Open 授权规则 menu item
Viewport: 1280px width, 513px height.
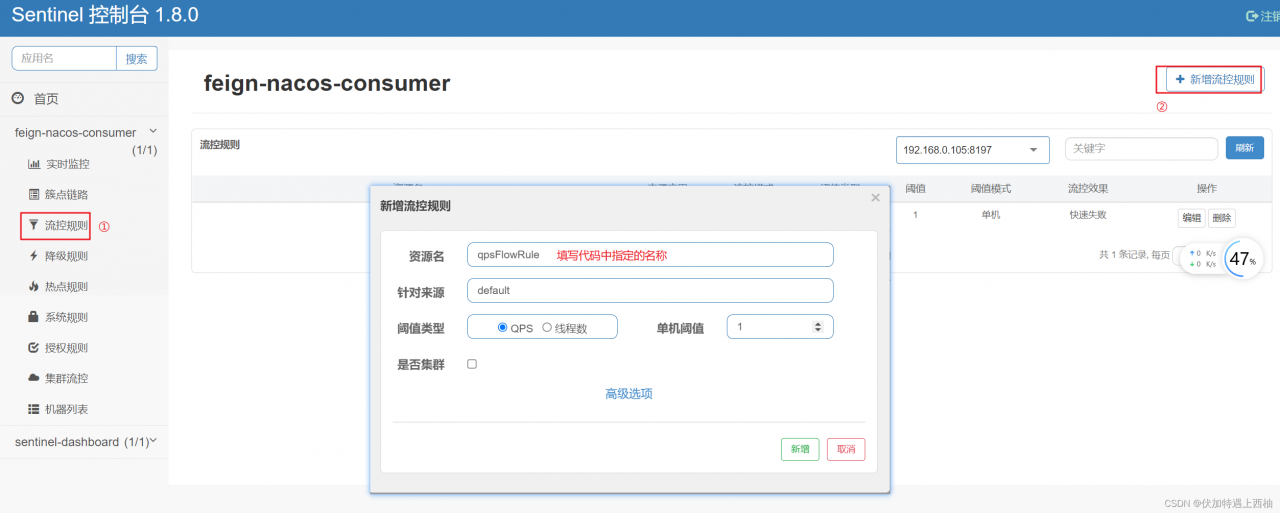(x=67, y=348)
